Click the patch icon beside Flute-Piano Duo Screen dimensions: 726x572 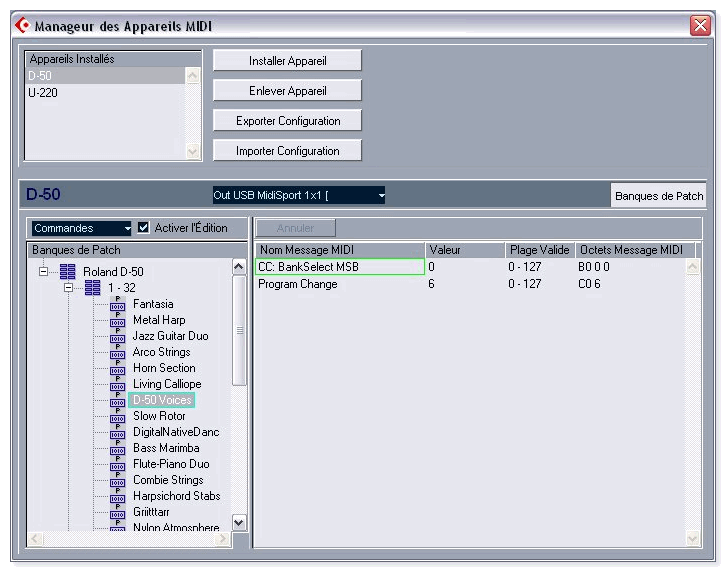(x=118, y=464)
